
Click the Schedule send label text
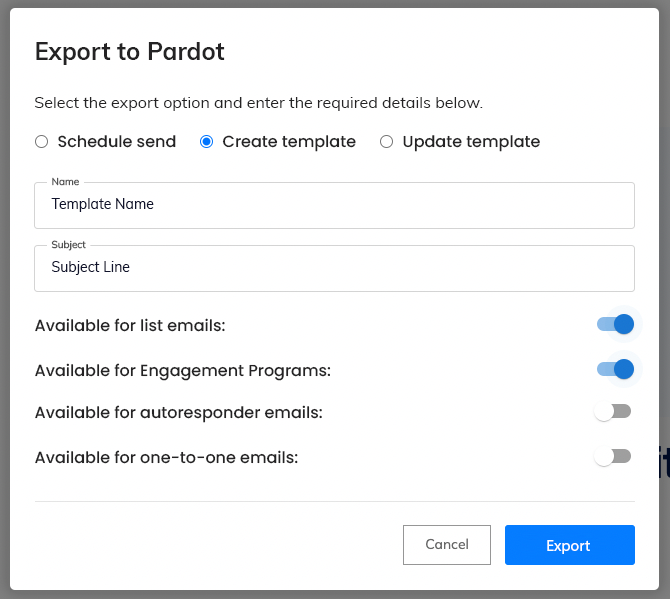point(116,142)
